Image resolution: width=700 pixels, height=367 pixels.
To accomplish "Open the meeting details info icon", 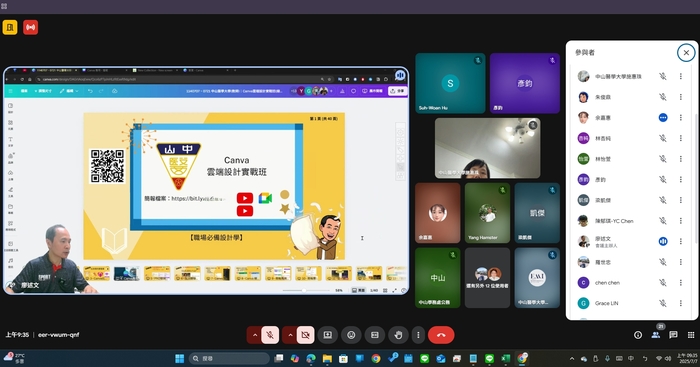I will pos(638,335).
